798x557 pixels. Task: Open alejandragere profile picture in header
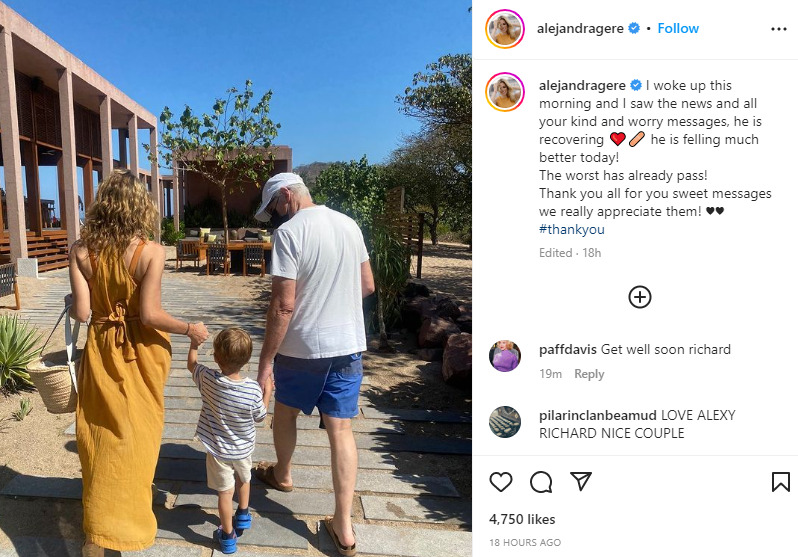[505, 29]
